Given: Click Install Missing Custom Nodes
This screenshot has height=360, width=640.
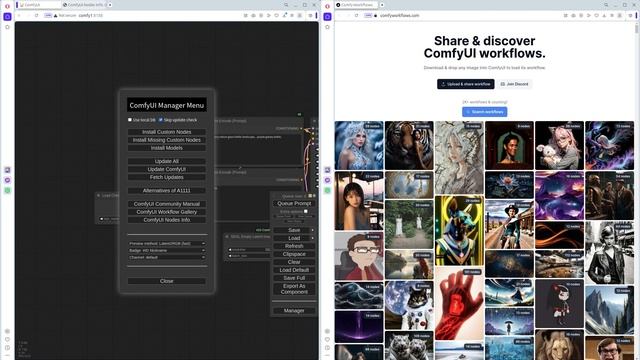Looking at the screenshot, I should [167, 140].
